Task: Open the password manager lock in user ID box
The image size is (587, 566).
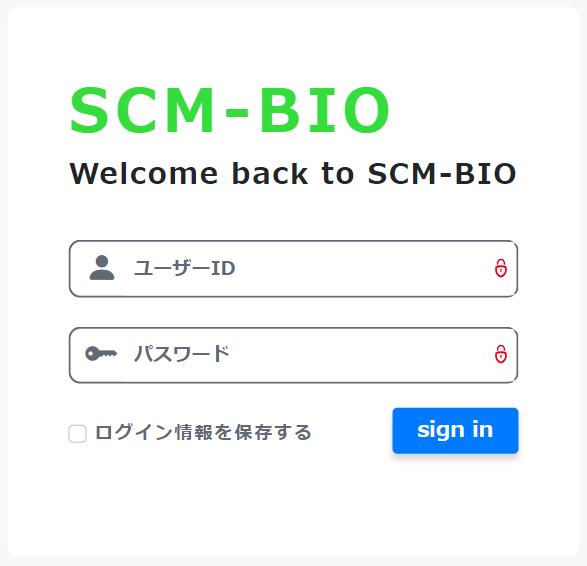Action: [x=501, y=268]
